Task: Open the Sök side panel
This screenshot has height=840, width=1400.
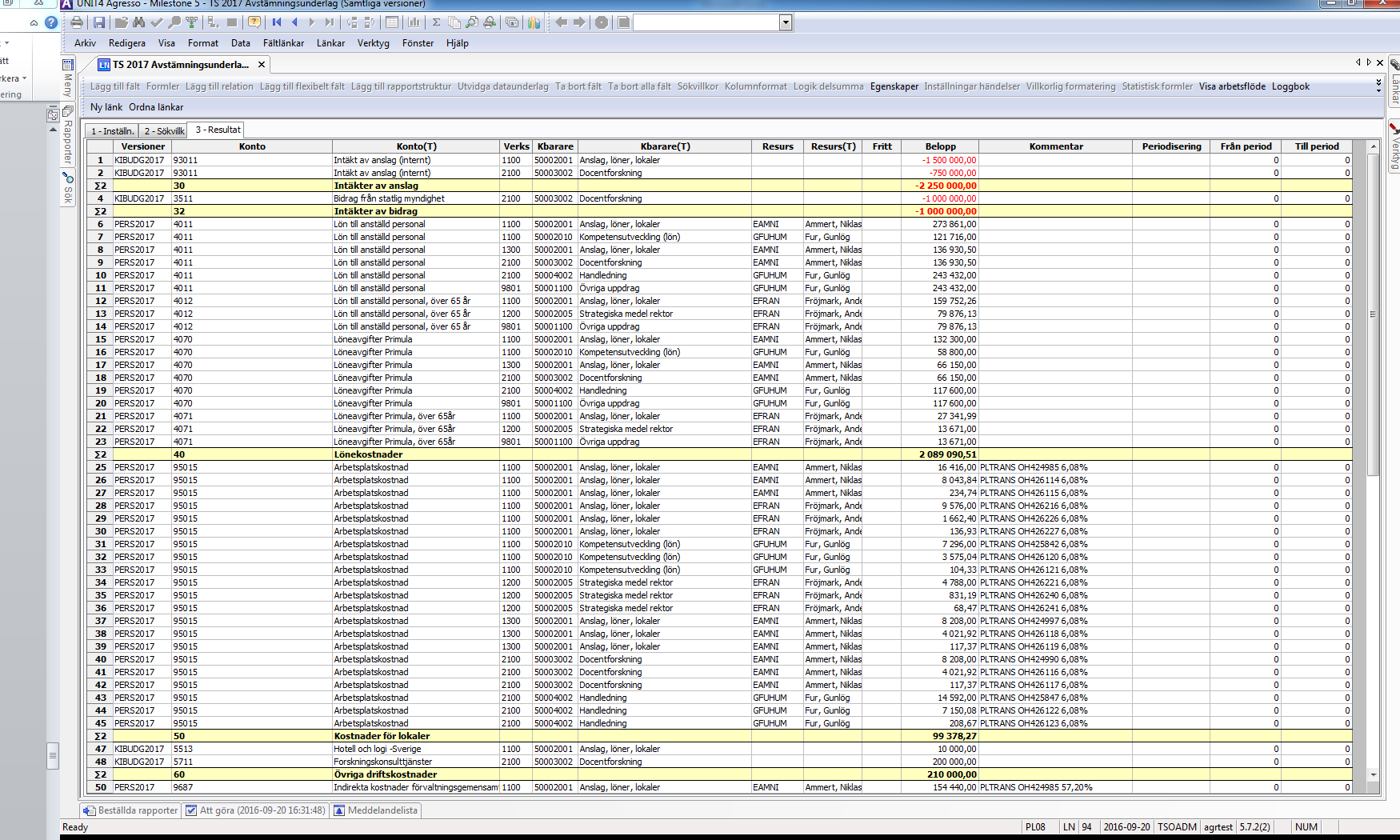Action: tap(68, 188)
